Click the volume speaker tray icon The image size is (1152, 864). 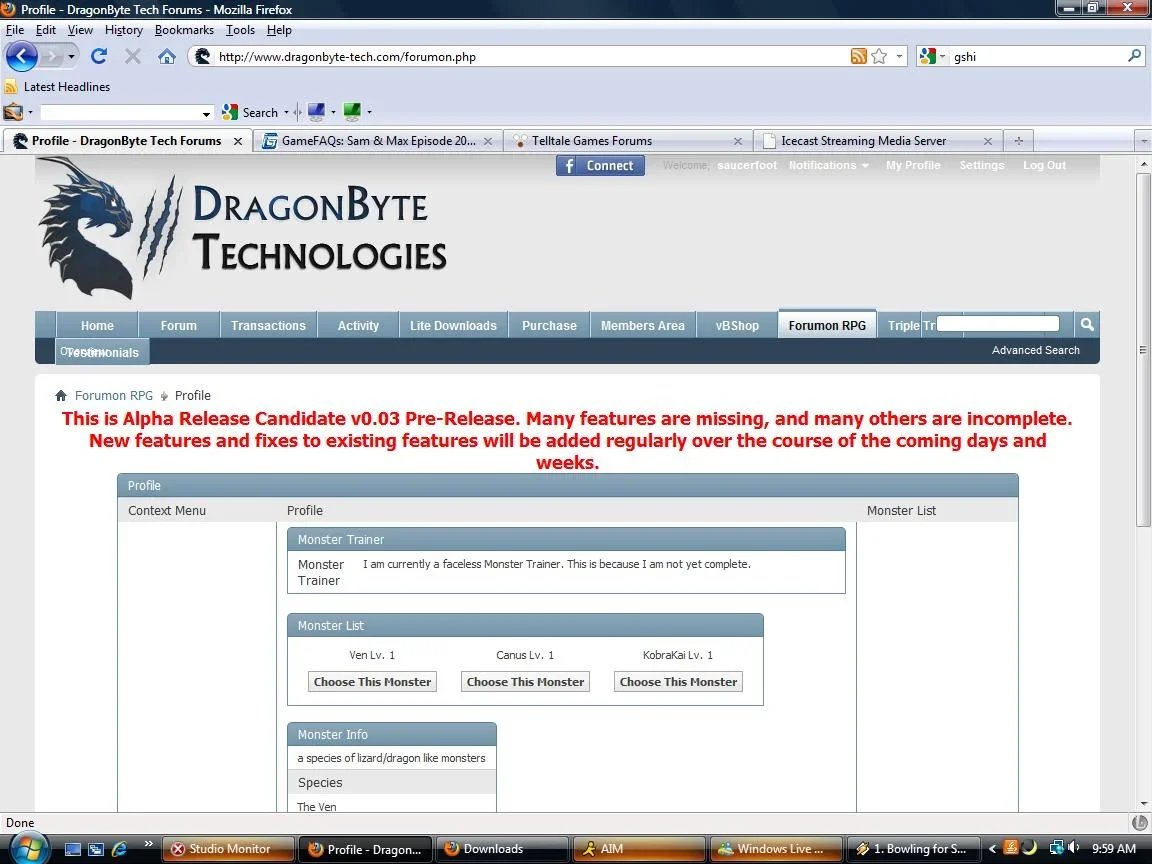click(x=1073, y=848)
